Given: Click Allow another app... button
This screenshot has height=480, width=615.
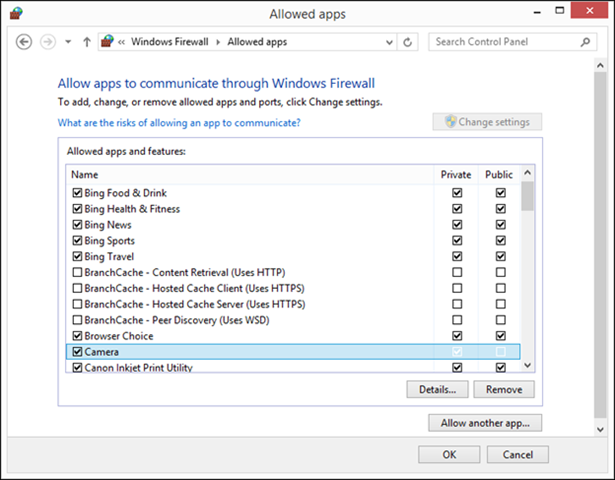Looking at the screenshot, I should click(x=485, y=423).
